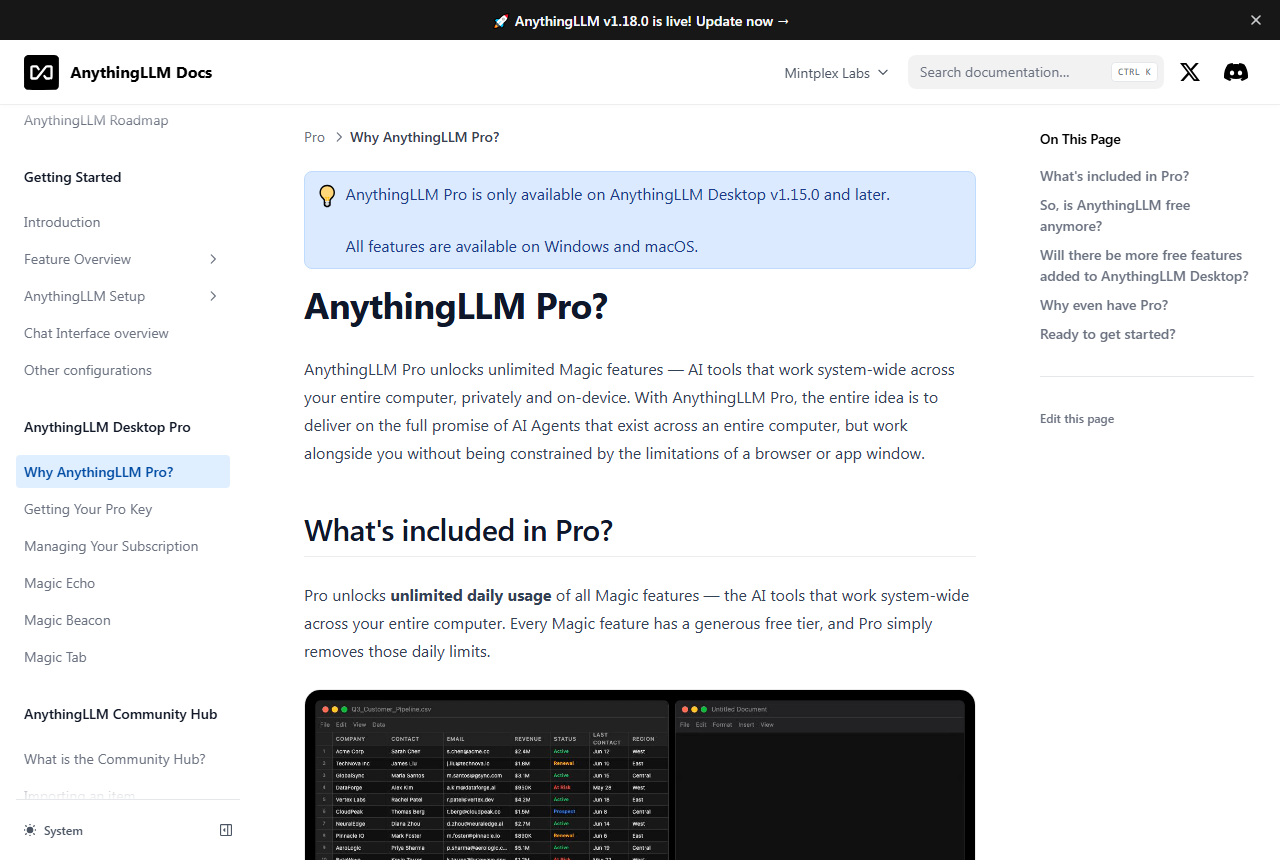Click Why AnythingLLM Pro? breadcrumb text

[x=425, y=137]
